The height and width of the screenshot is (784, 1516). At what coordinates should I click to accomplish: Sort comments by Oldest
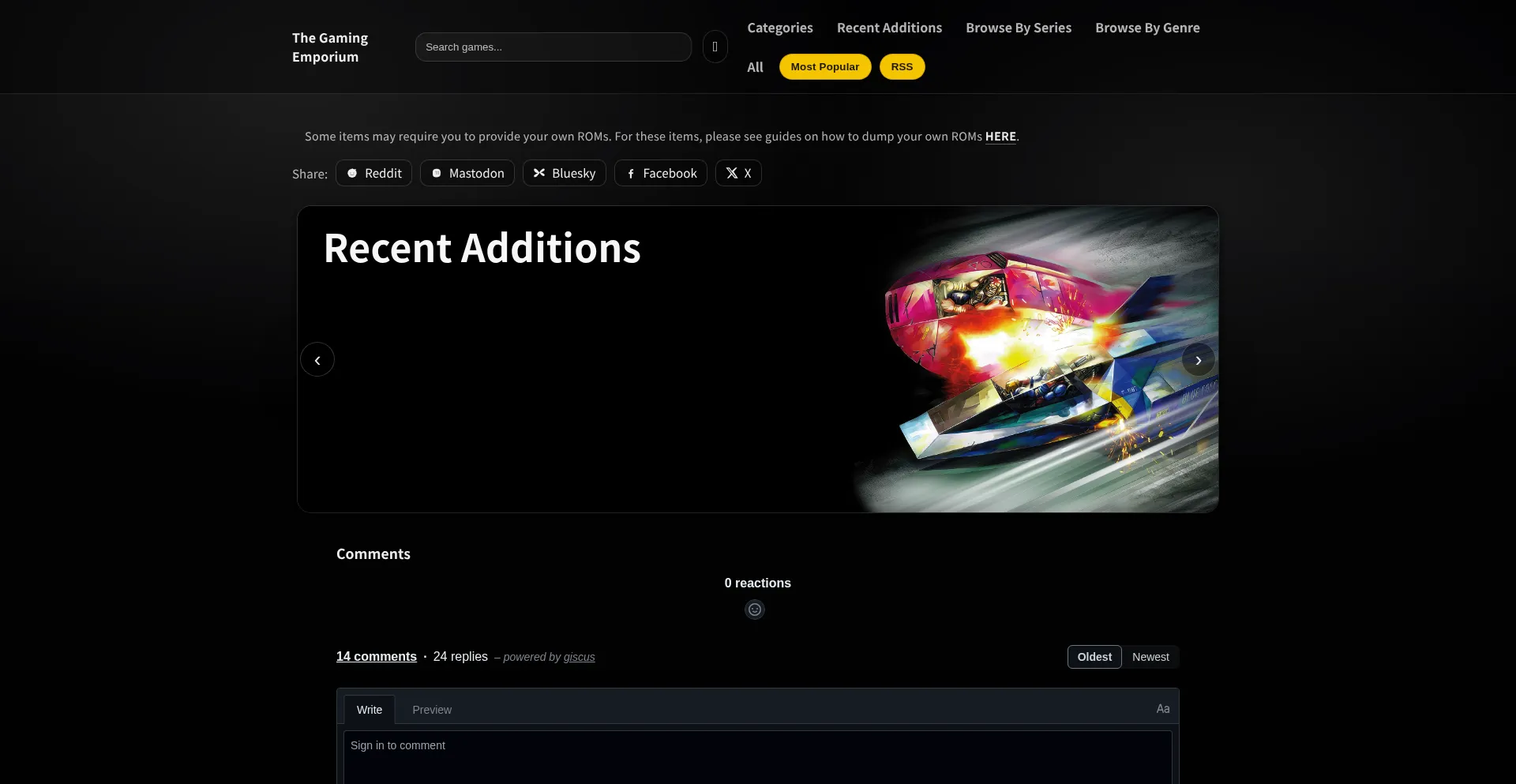[x=1094, y=657]
